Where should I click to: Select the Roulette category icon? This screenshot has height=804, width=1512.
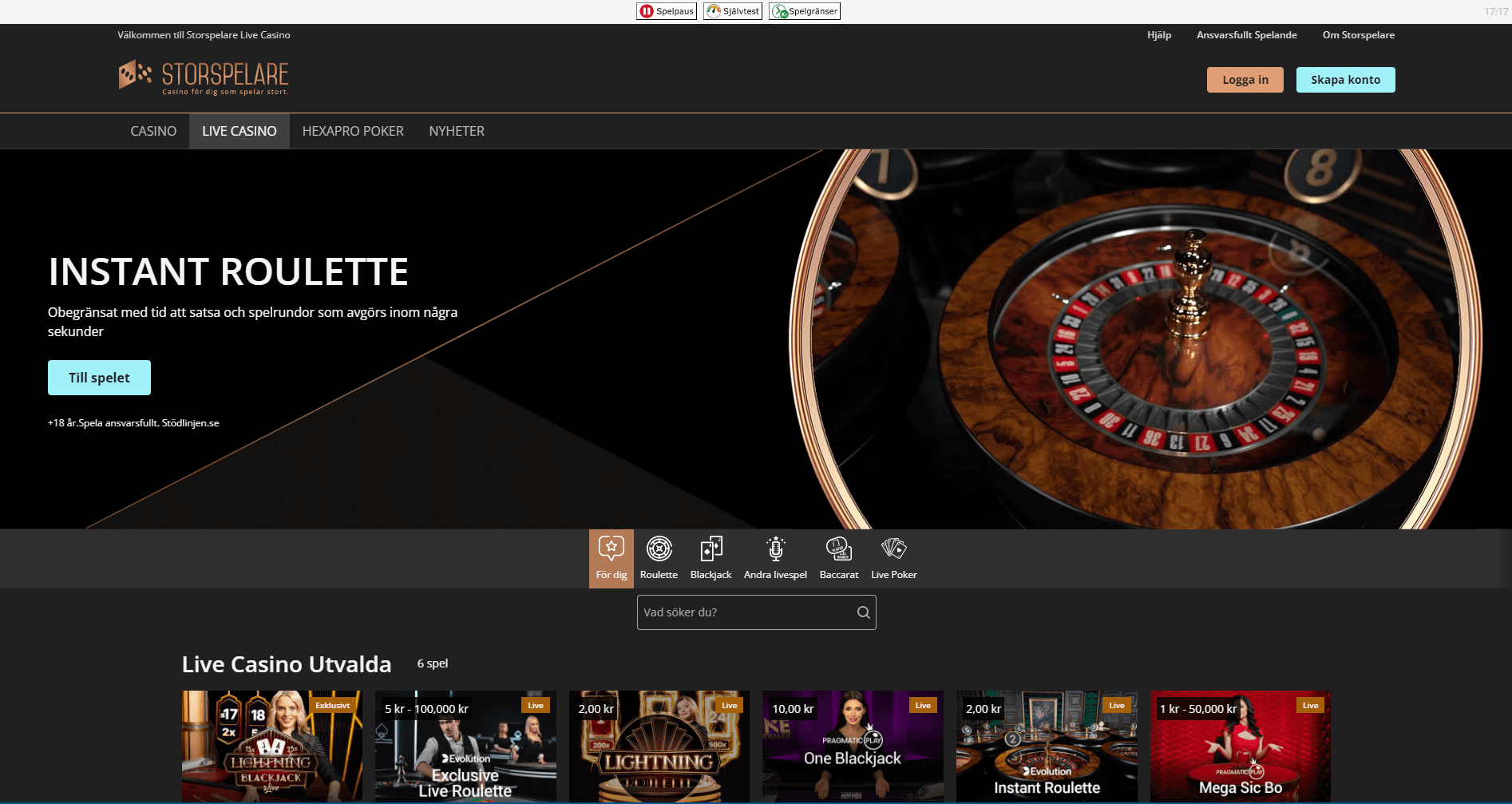(659, 549)
